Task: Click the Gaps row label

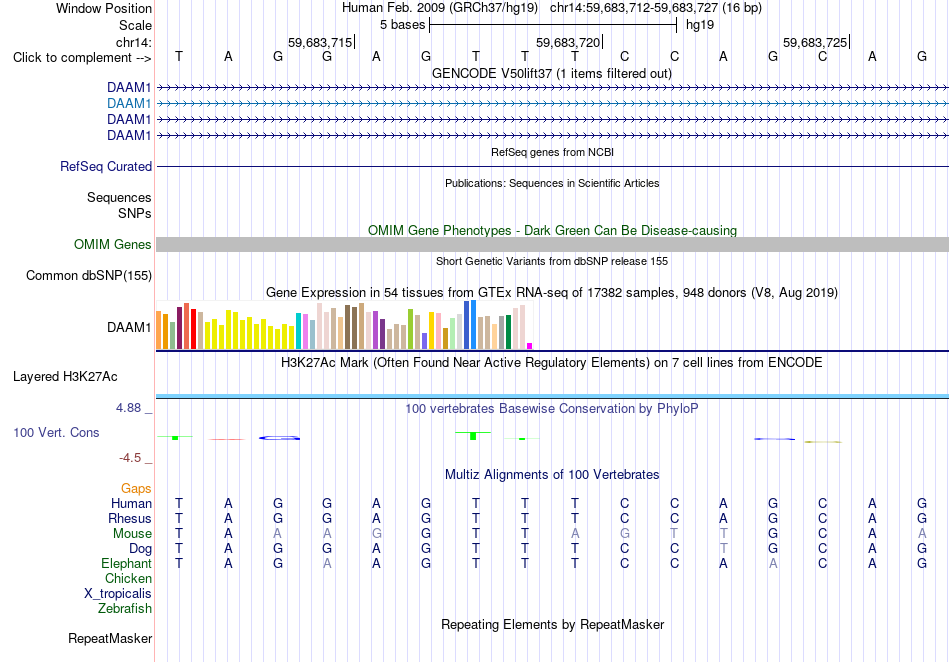Action: [136, 488]
